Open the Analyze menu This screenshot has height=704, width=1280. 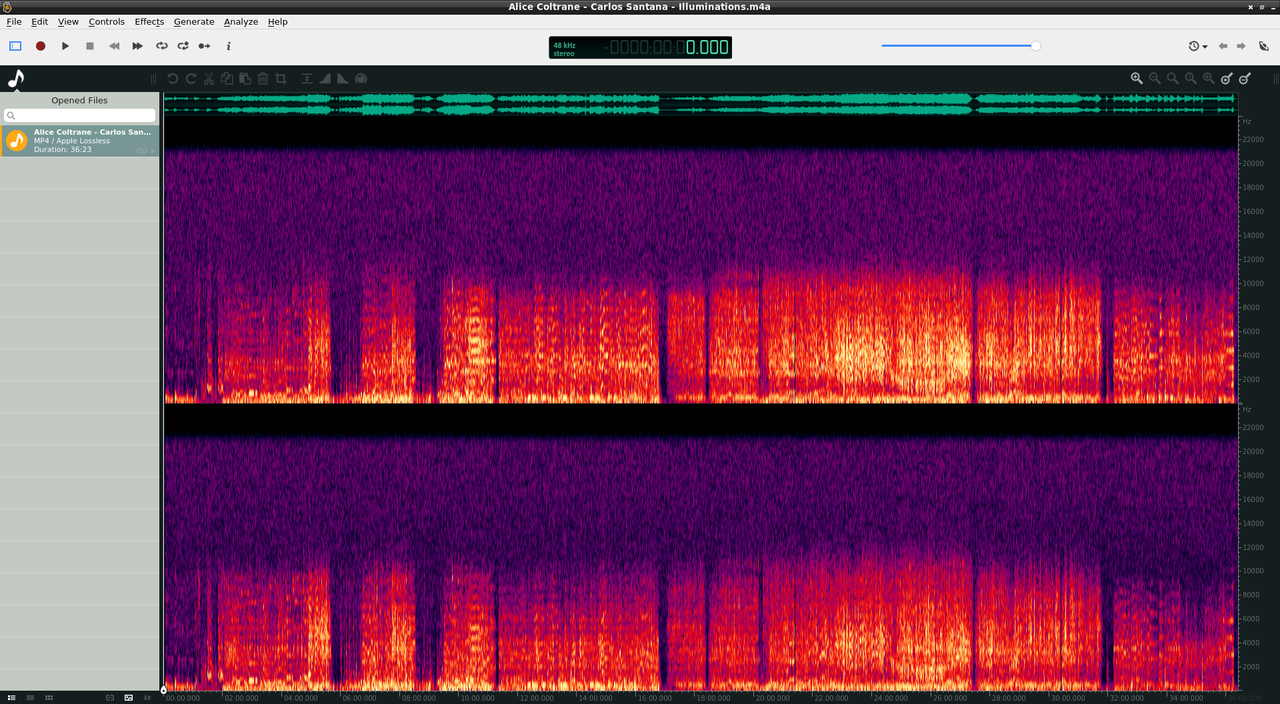(241, 21)
